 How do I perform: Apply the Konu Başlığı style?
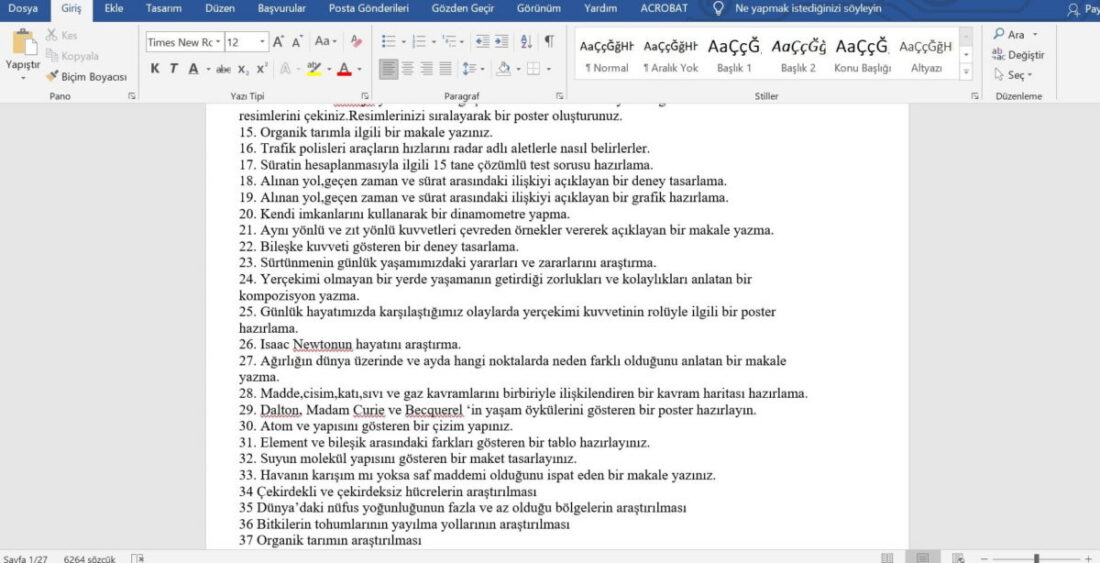(x=862, y=55)
